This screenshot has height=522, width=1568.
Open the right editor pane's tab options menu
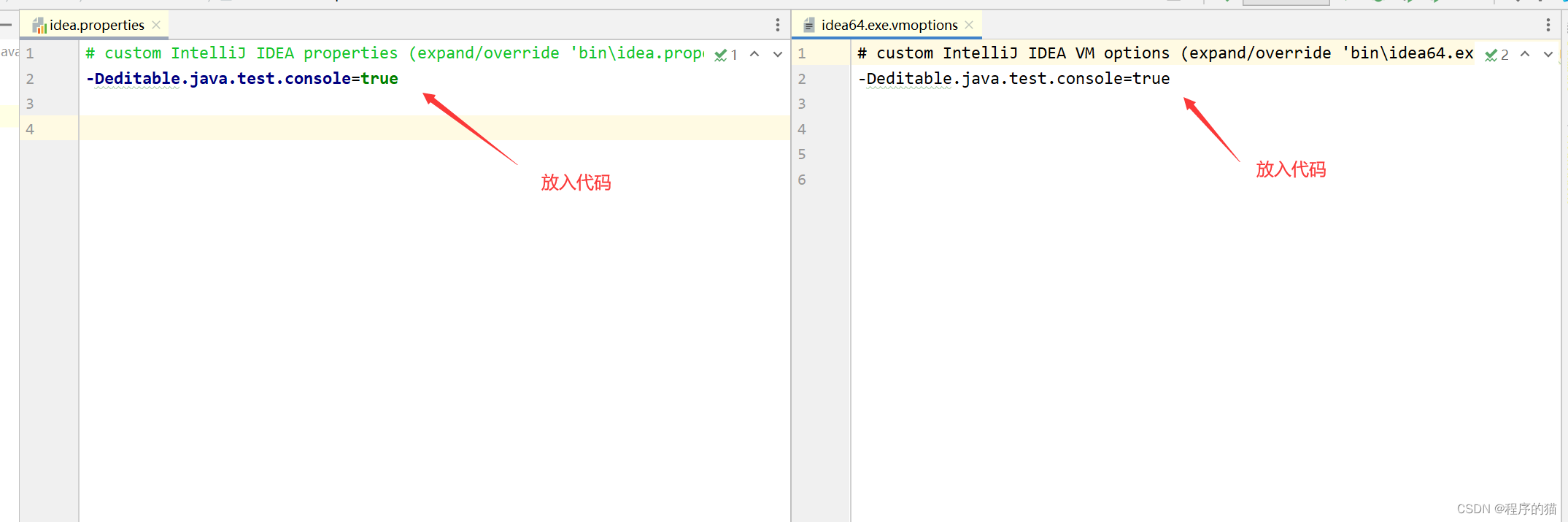(1548, 25)
